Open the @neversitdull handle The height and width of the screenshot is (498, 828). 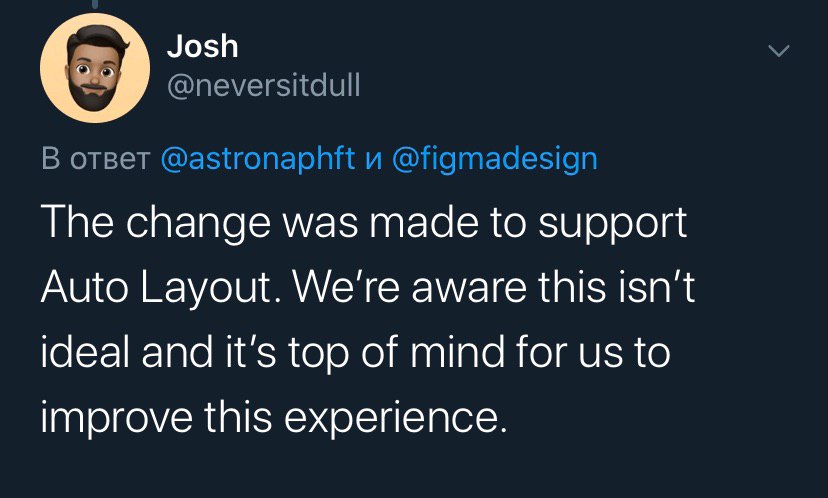coord(264,85)
